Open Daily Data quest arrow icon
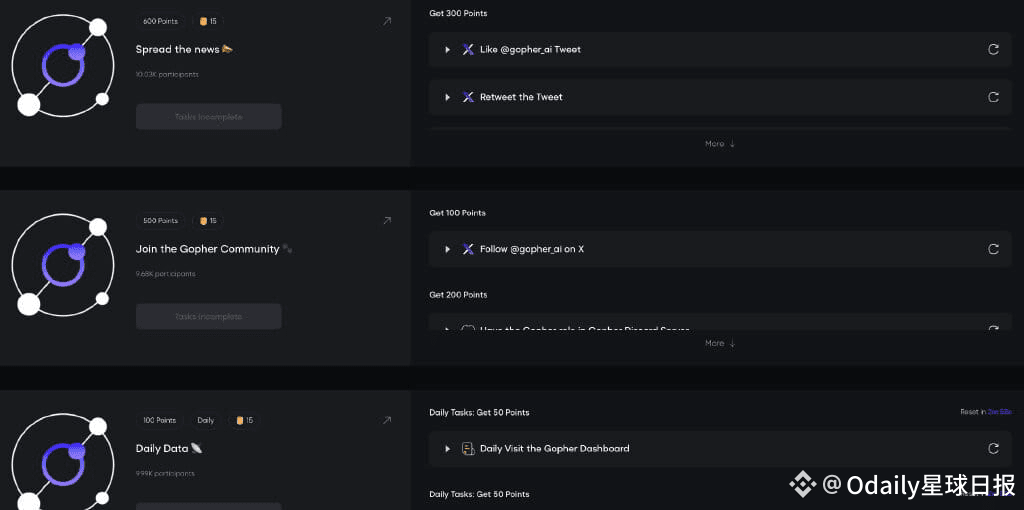Viewport: 1024px width, 510px height. tap(387, 421)
